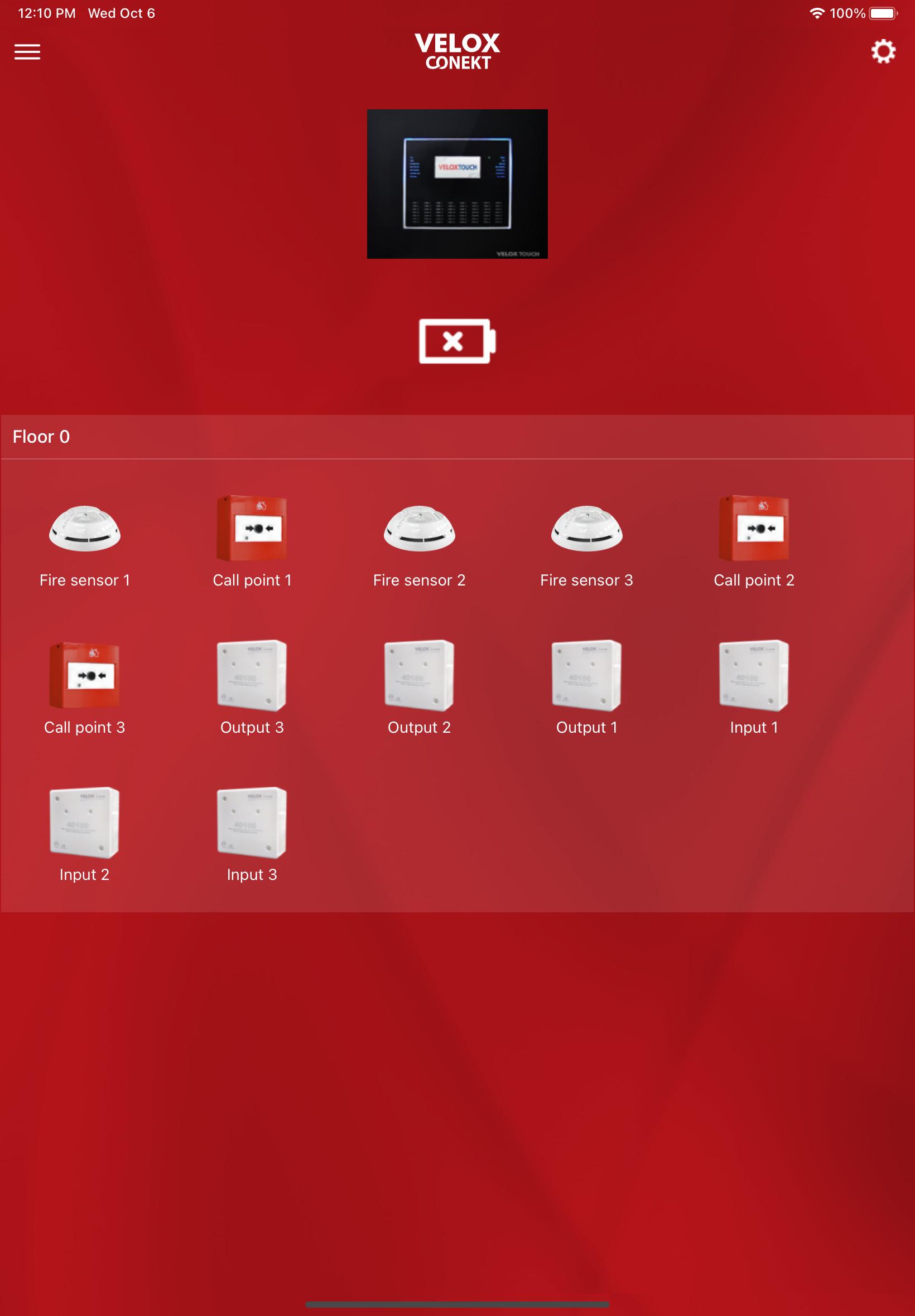Click the 'Output 3' label
This screenshot has width=915, height=1316.
pyautogui.click(x=252, y=728)
